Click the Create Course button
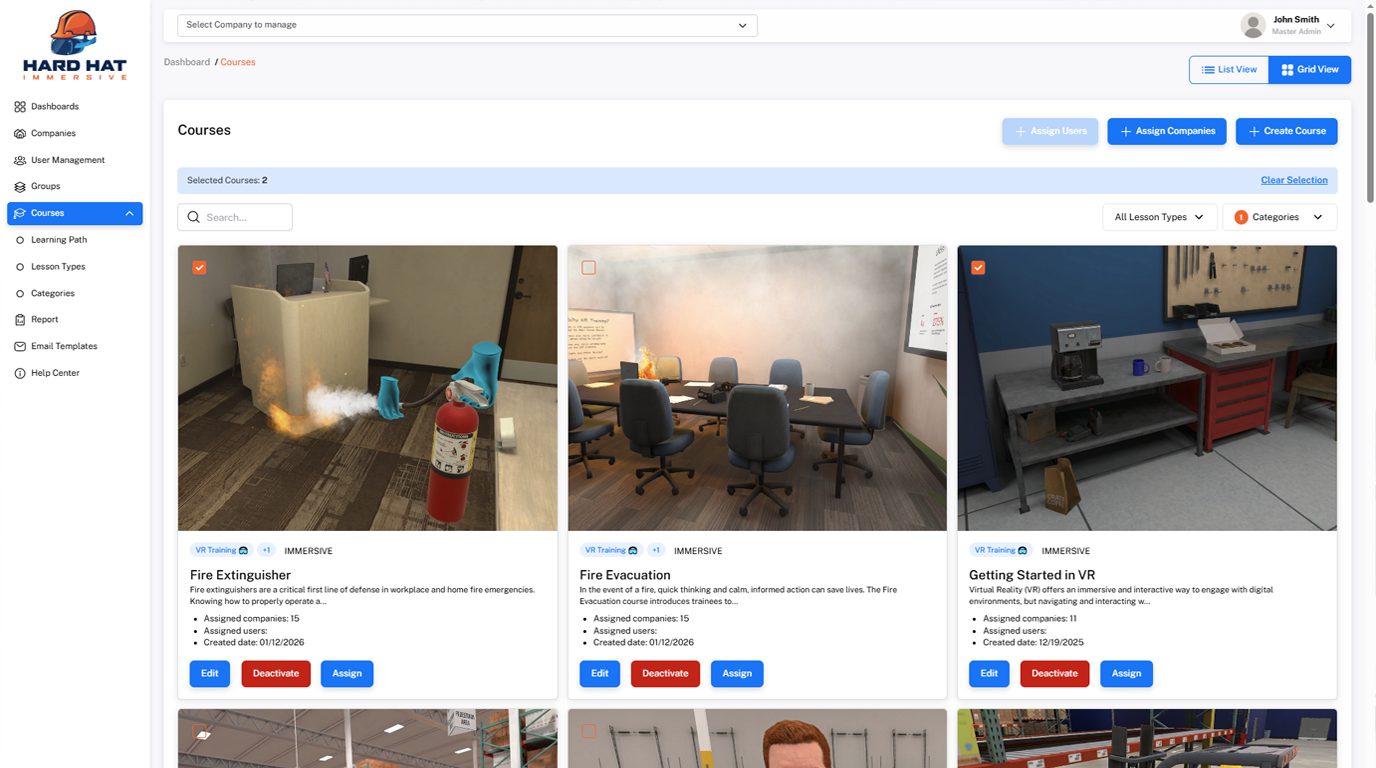 (x=1286, y=131)
